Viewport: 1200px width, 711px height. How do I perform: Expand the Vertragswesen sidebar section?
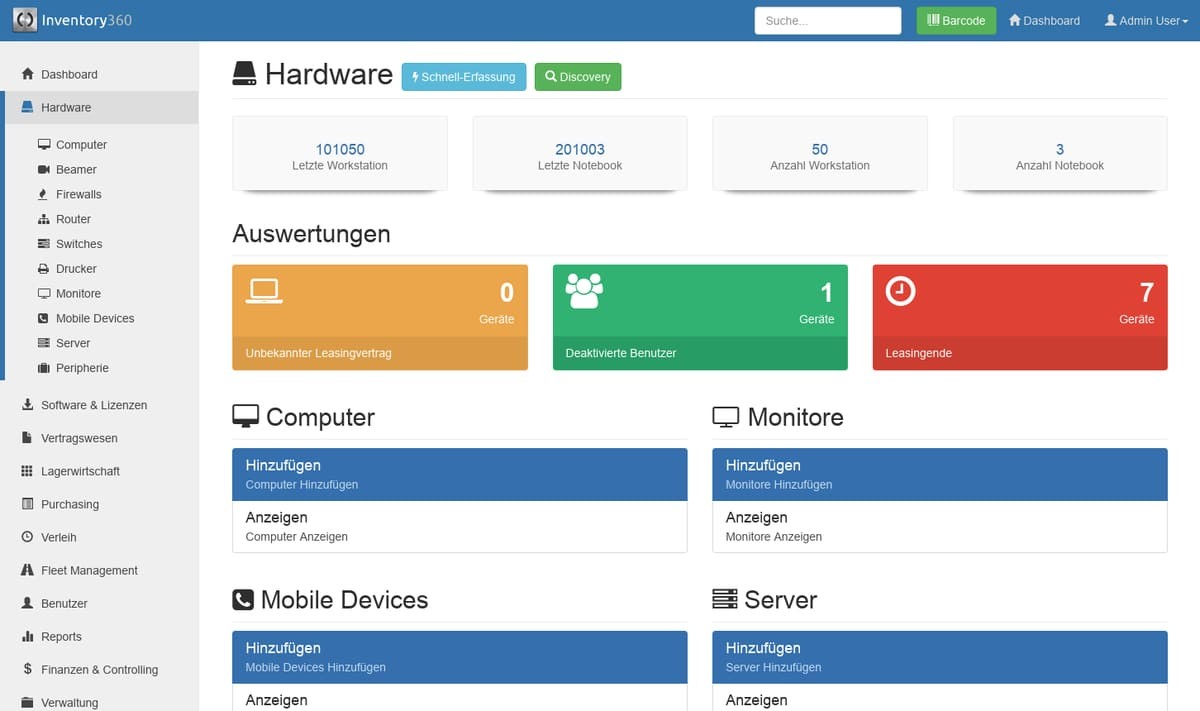[79, 438]
